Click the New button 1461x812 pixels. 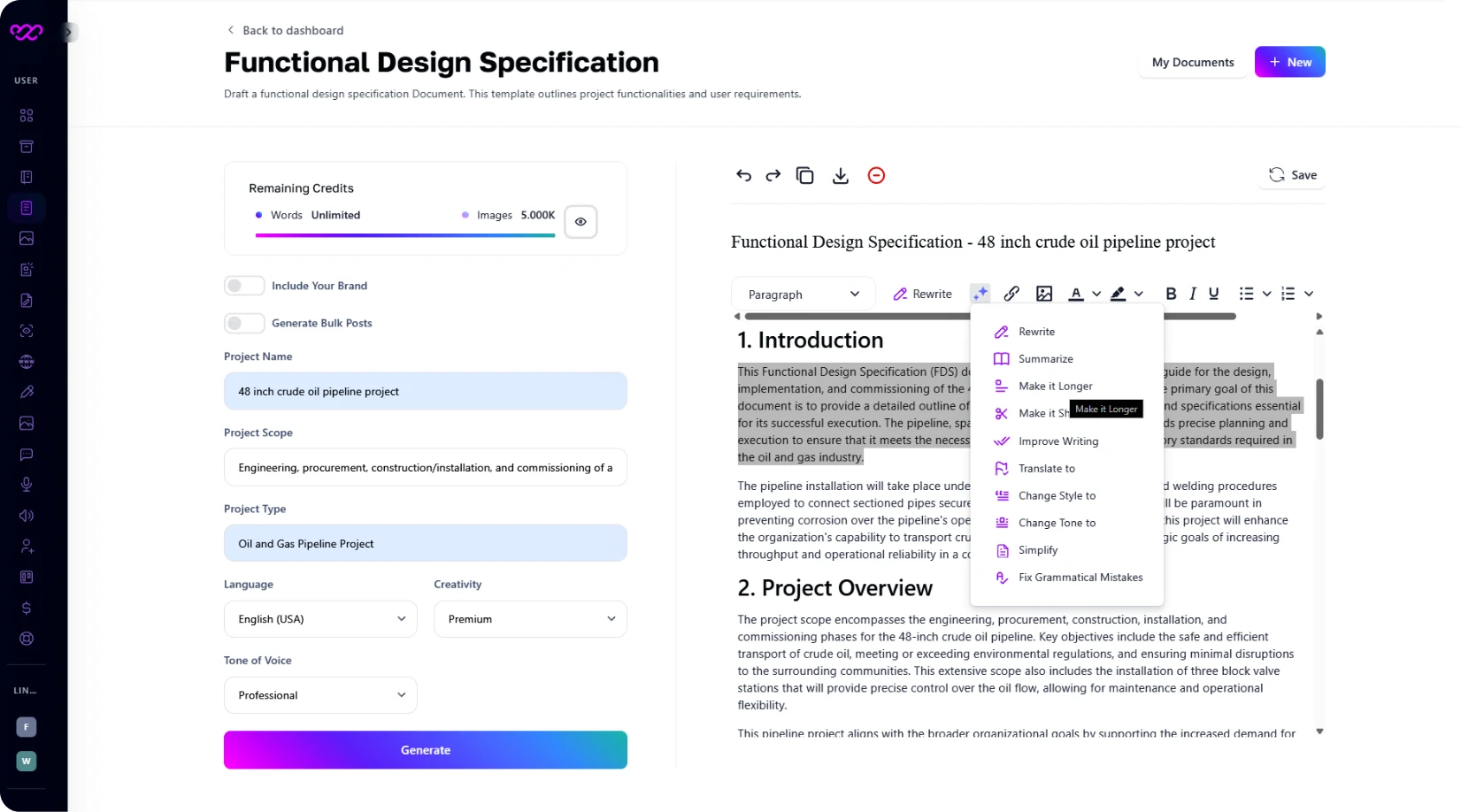click(1289, 62)
